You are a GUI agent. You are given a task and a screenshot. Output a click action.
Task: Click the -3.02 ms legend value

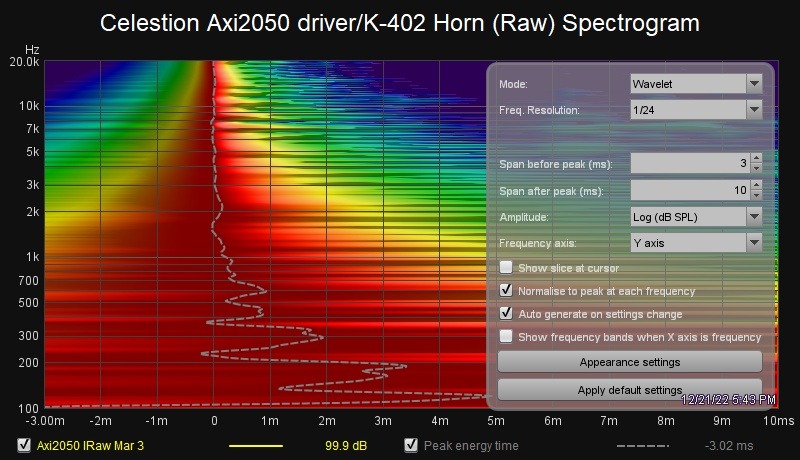click(729, 446)
